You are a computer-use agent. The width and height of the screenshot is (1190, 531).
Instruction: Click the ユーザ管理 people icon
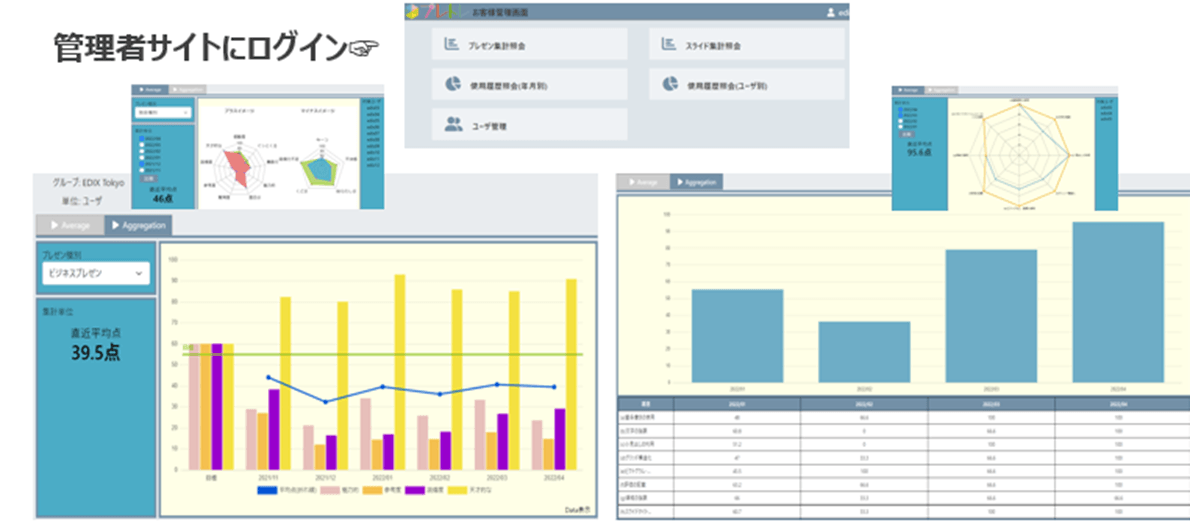point(453,124)
